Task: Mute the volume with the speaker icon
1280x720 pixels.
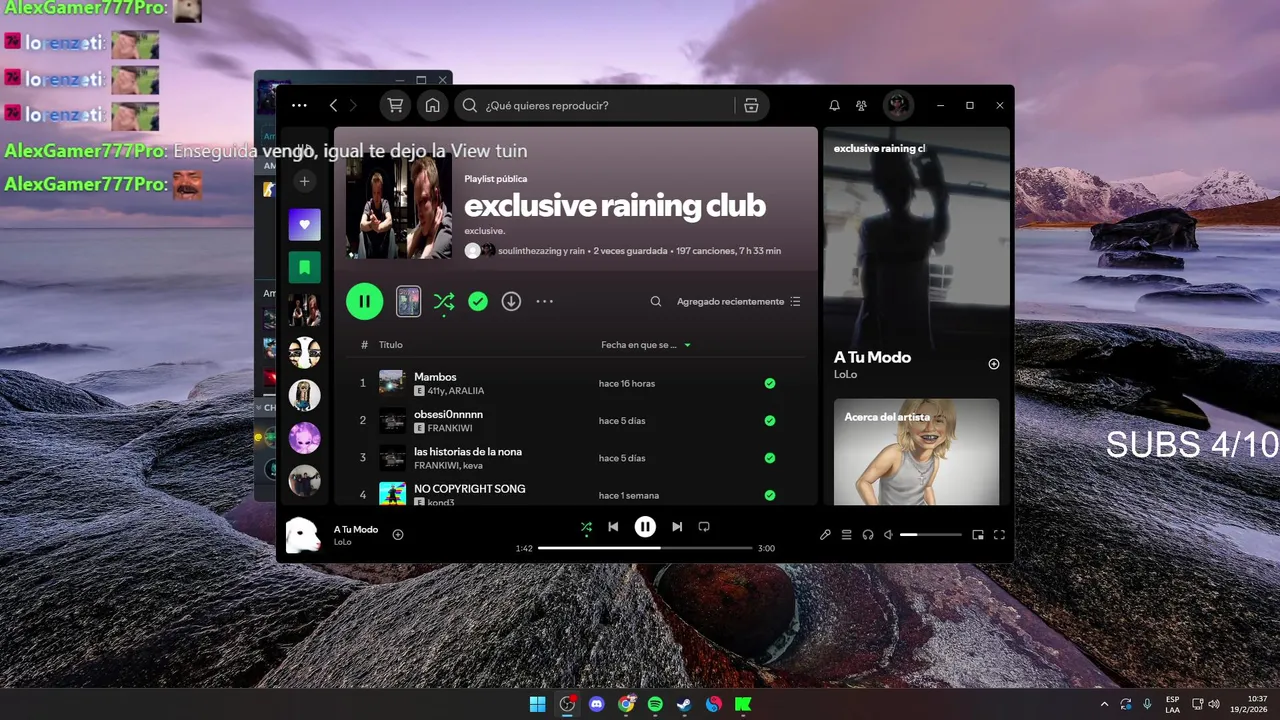Action: pos(888,535)
